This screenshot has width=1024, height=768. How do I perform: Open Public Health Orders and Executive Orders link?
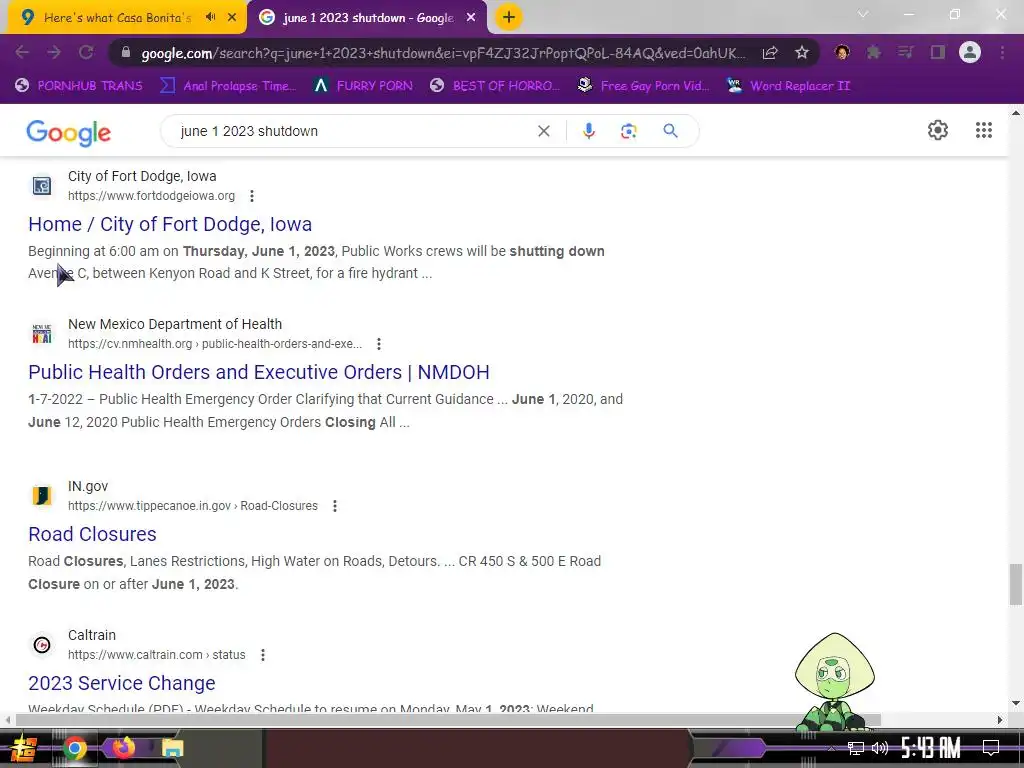(259, 372)
